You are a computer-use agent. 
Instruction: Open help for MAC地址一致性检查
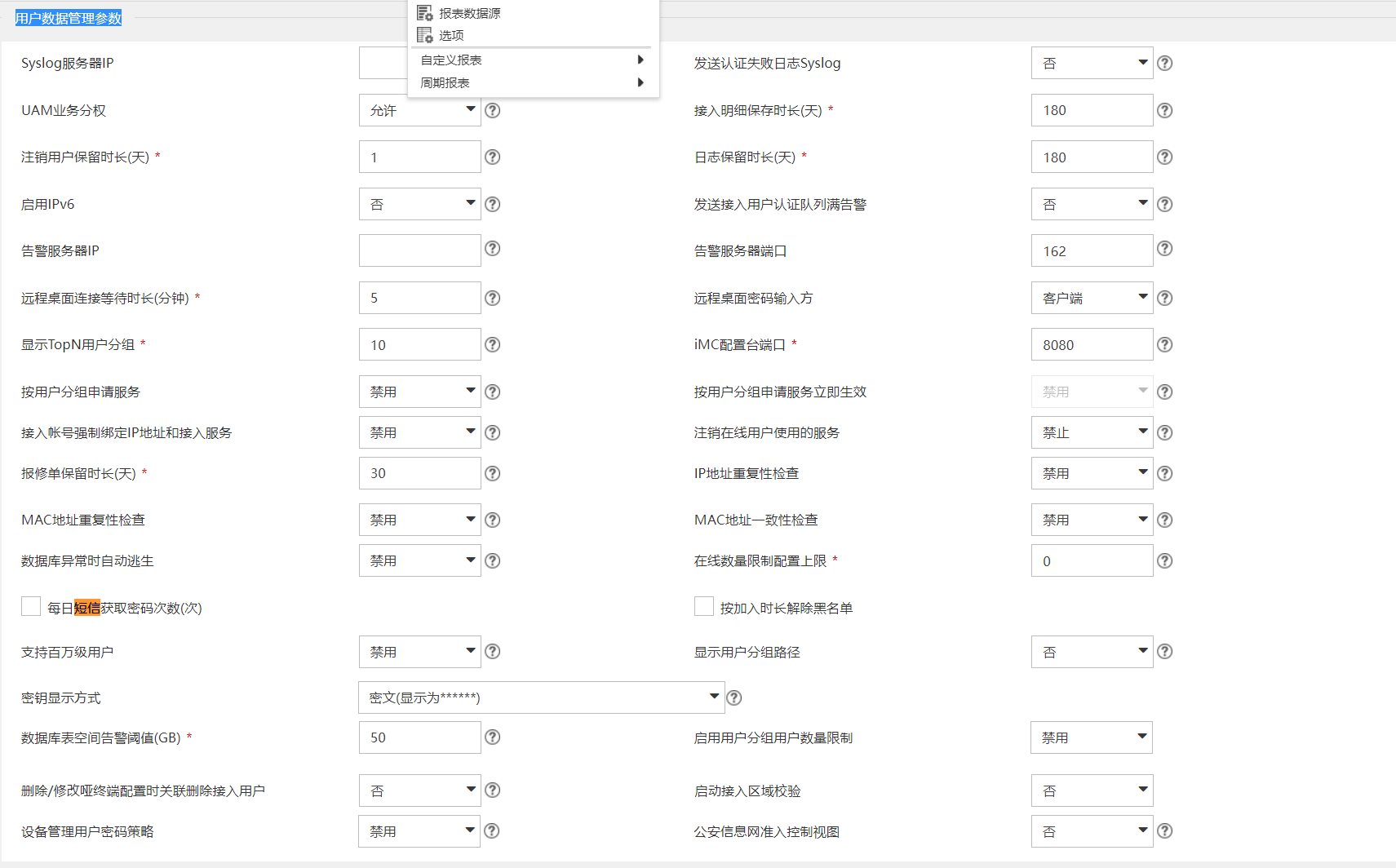coord(1165,520)
